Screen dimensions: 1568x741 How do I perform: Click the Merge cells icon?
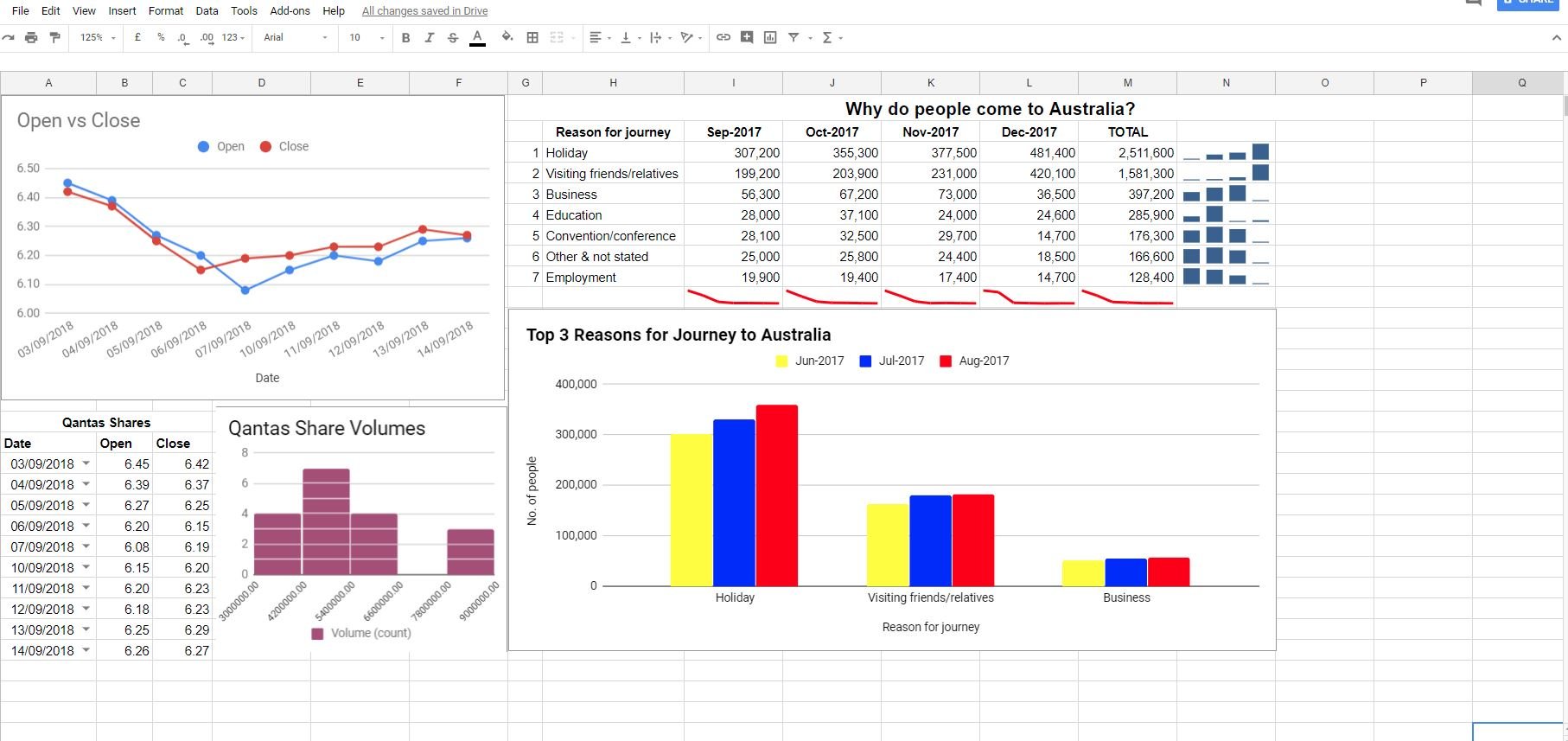557,37
